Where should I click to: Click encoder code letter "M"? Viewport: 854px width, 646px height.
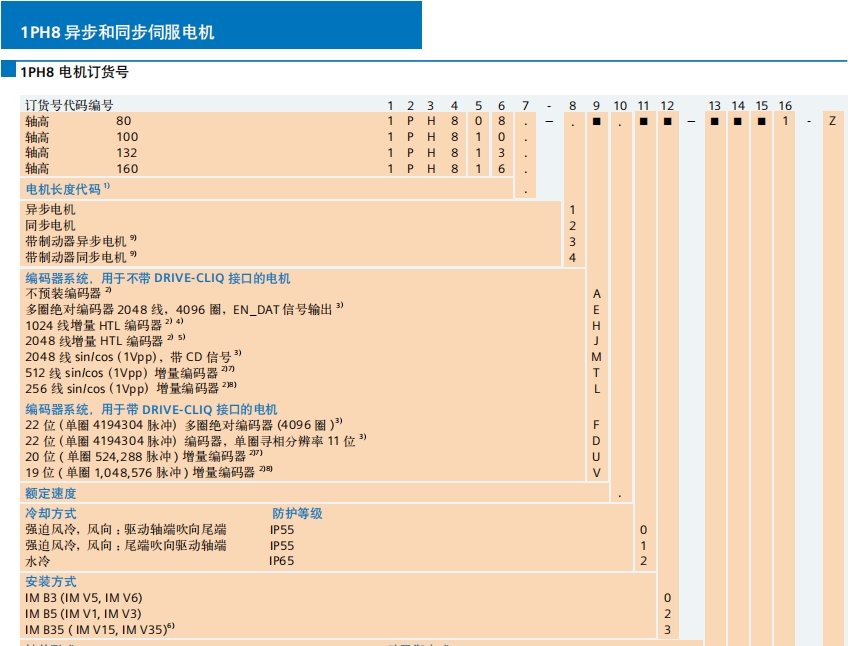597,357
